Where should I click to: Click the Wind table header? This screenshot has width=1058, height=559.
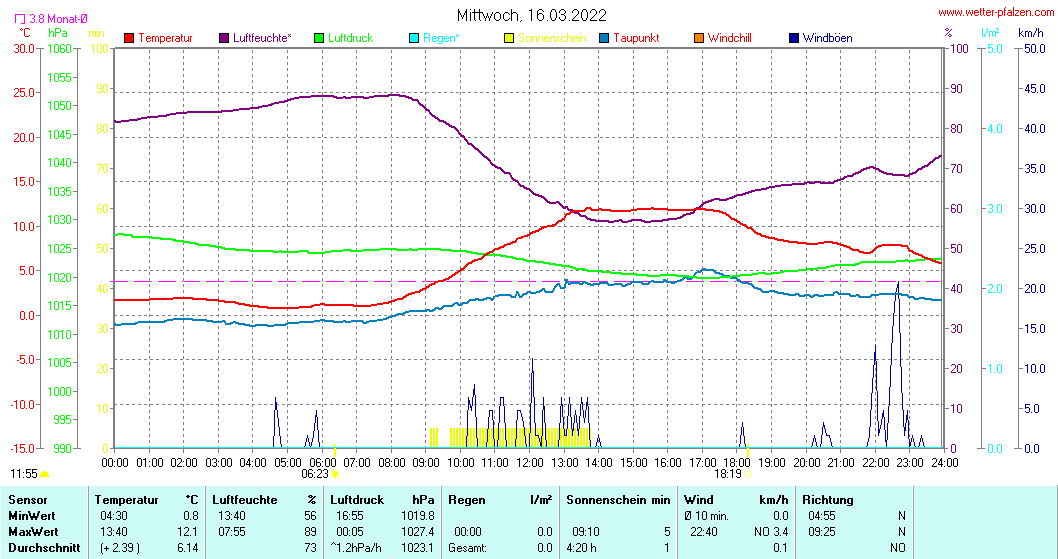pyautogui.click(x=698, y=500)
